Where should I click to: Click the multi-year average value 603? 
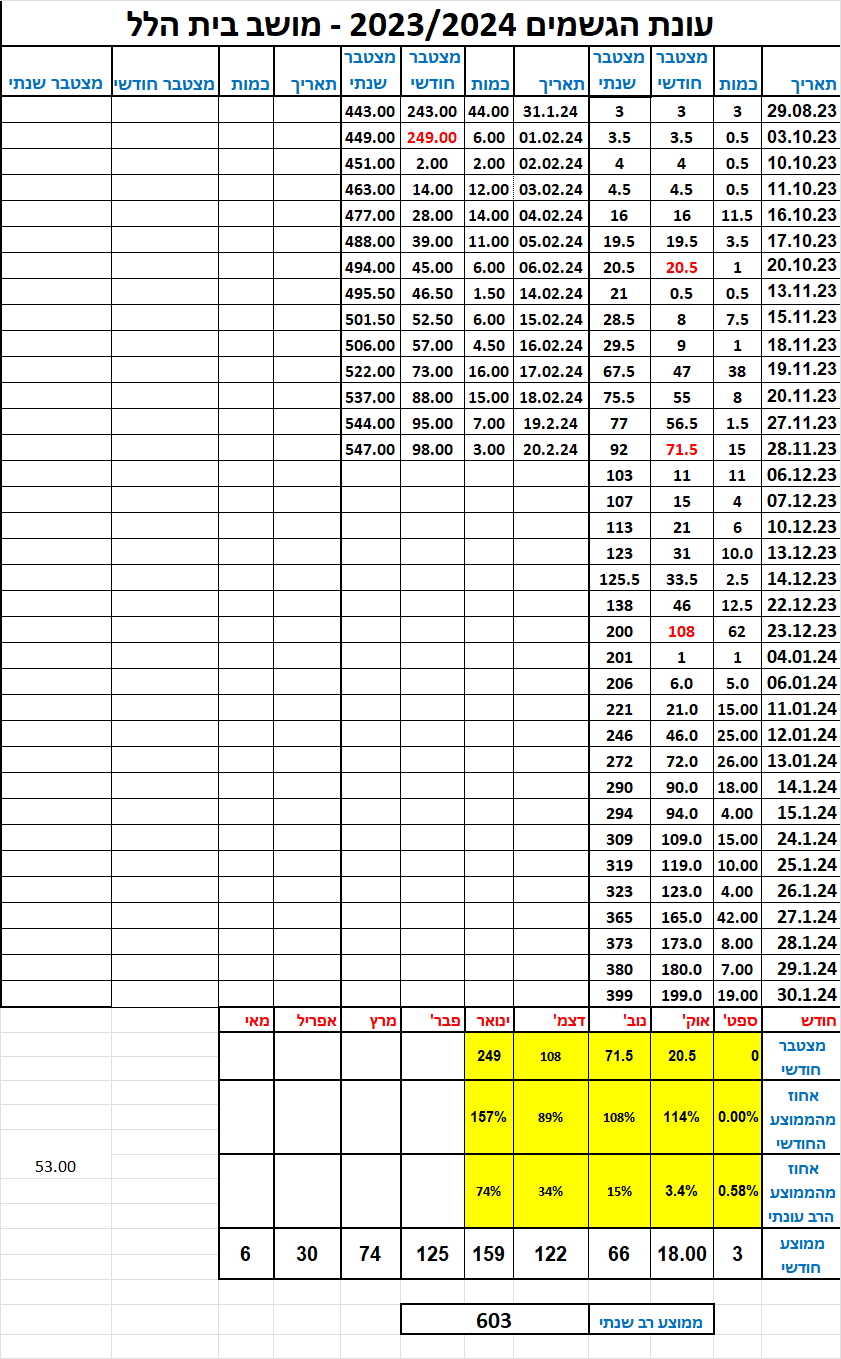click(493, 1321)
